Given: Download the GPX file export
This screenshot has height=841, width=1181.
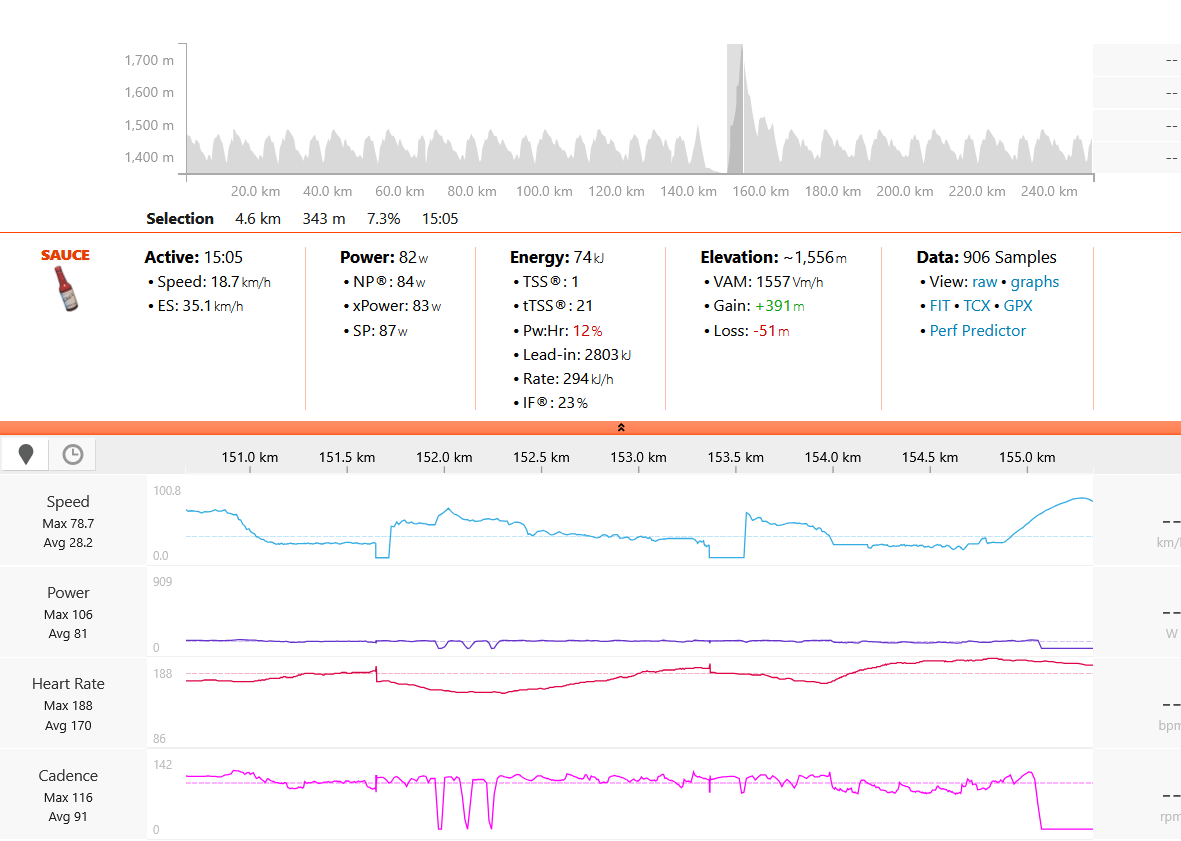Looking at the screenshot, I should (x=1018, y=306).
